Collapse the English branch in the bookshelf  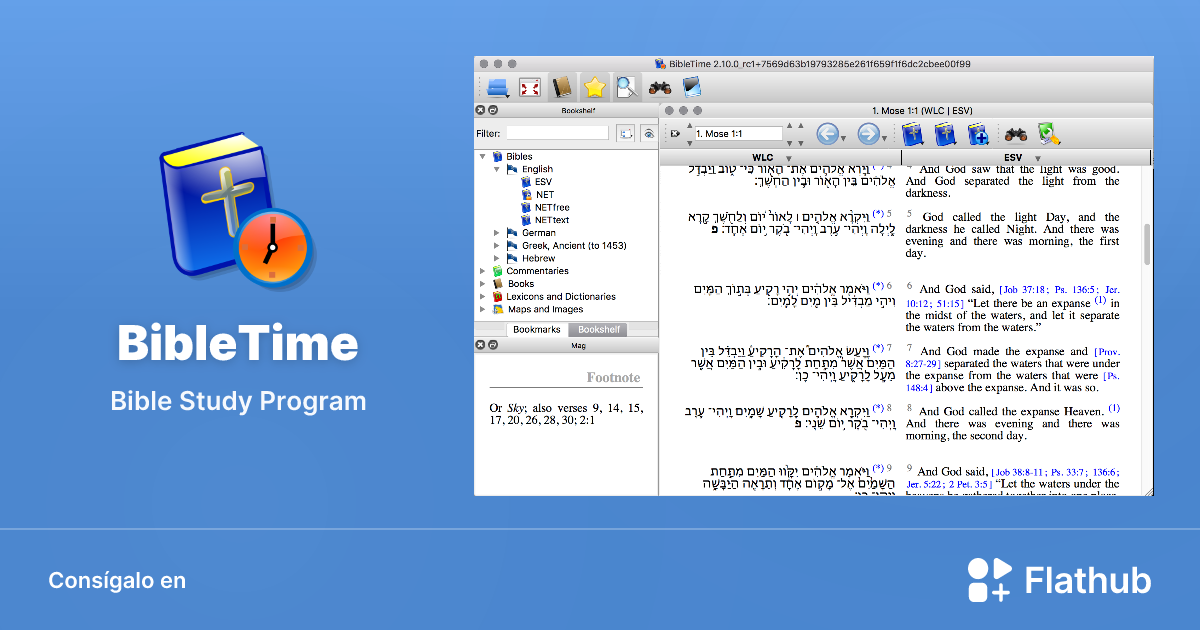point(496,168)
